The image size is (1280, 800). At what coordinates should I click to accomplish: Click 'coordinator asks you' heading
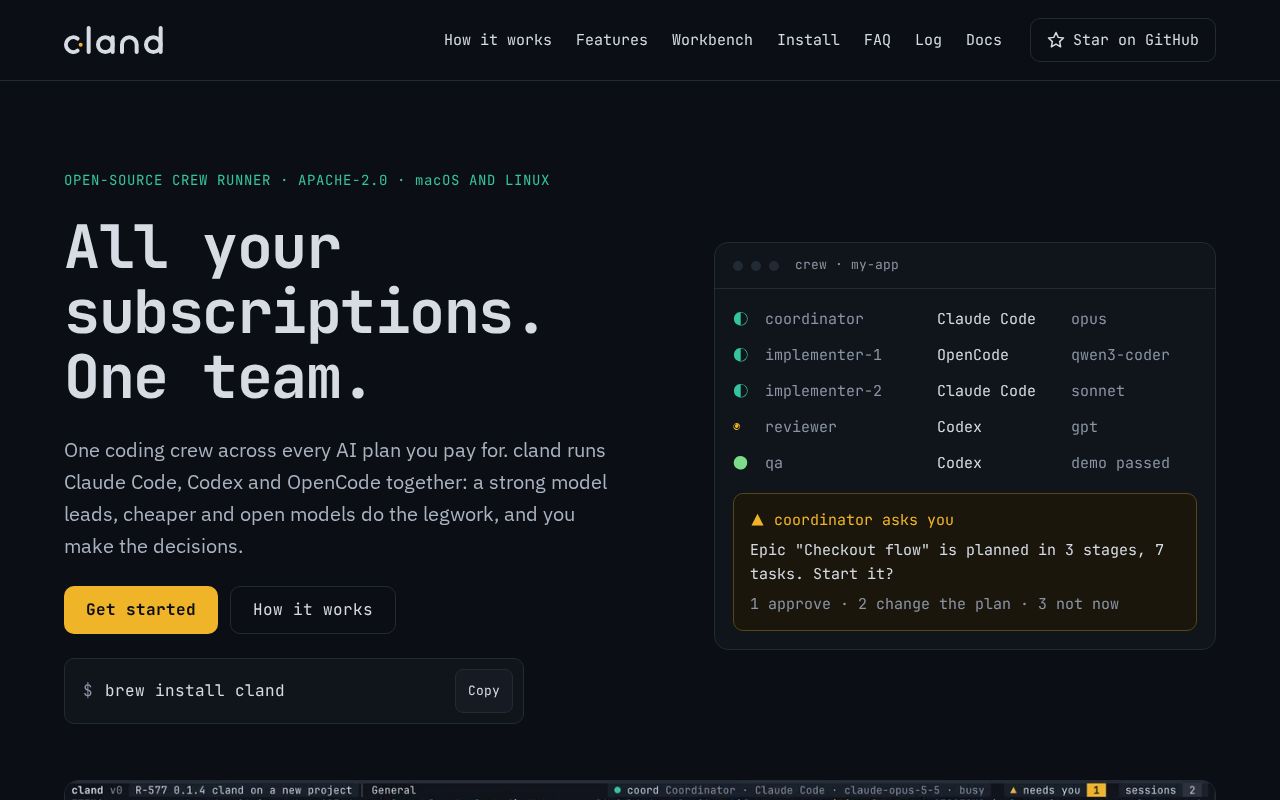864,520
